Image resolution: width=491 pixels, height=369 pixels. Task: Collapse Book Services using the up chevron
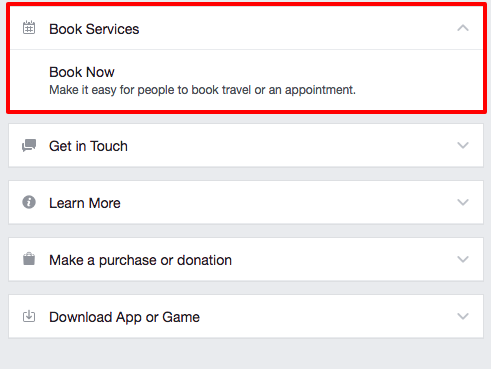click(463, 28)
